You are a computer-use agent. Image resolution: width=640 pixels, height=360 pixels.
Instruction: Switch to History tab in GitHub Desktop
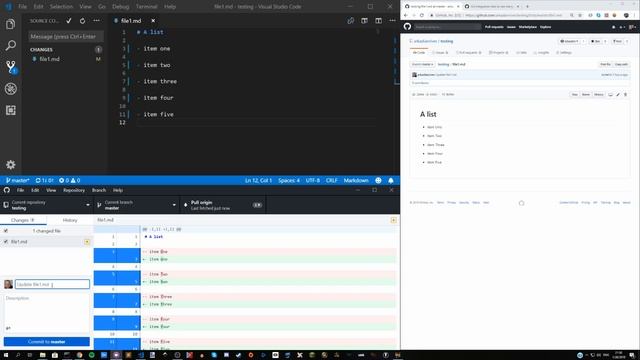70,220
